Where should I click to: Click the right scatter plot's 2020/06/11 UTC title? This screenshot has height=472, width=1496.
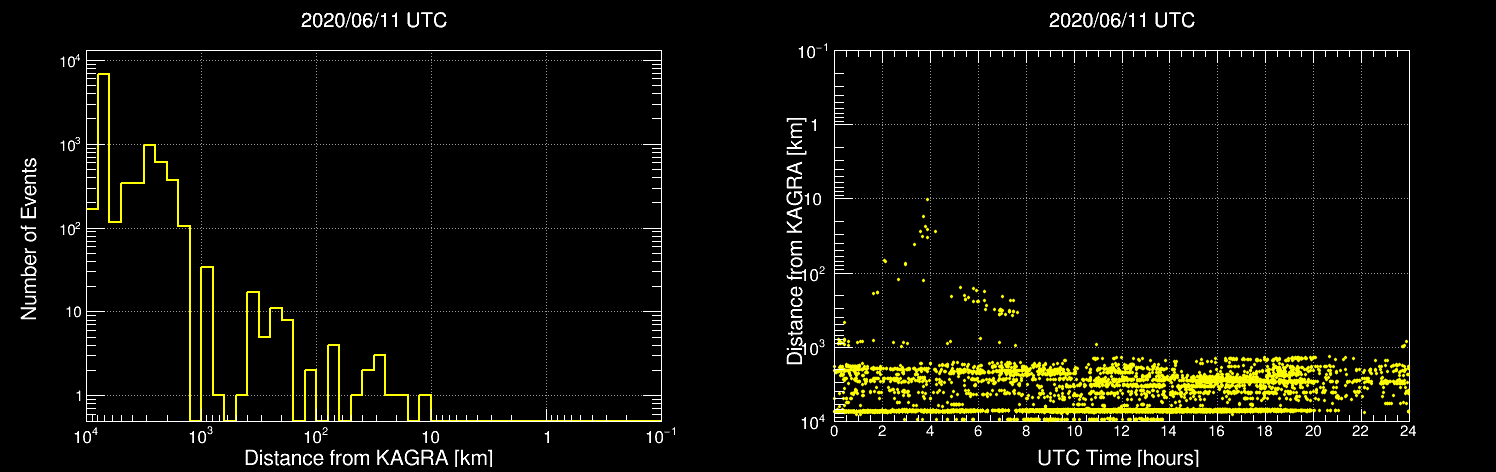[1121, 21]
